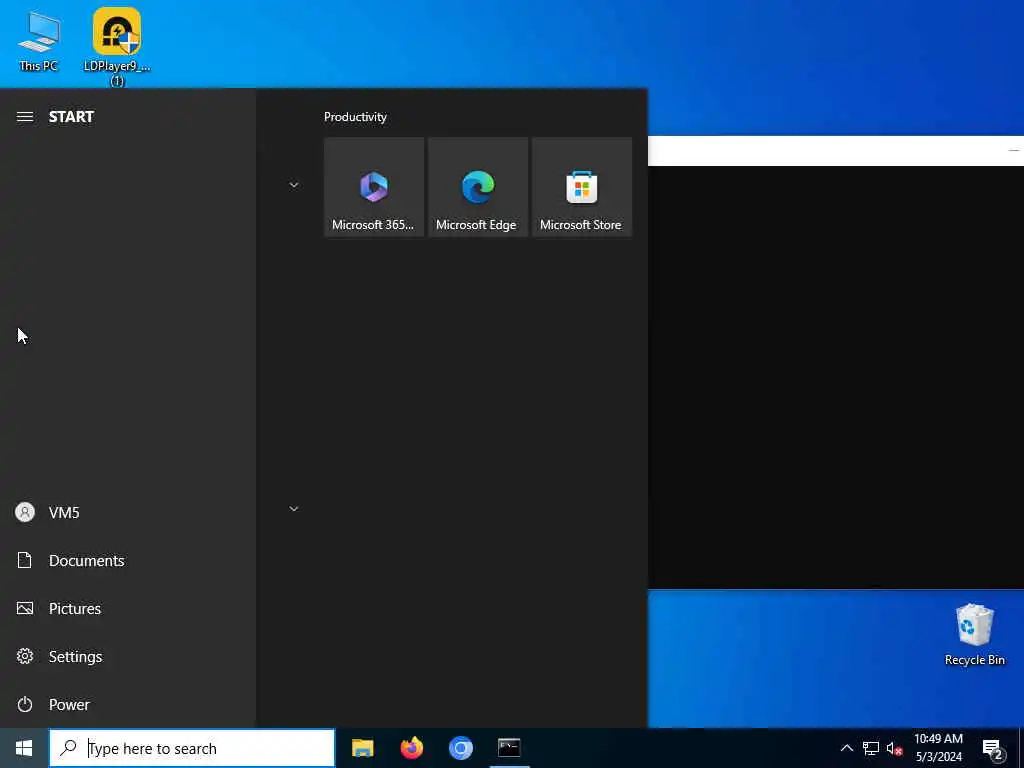The width and height of the screenshot is (1024, 768).
Task: Show hidden system tray icons
Action: 846,748
